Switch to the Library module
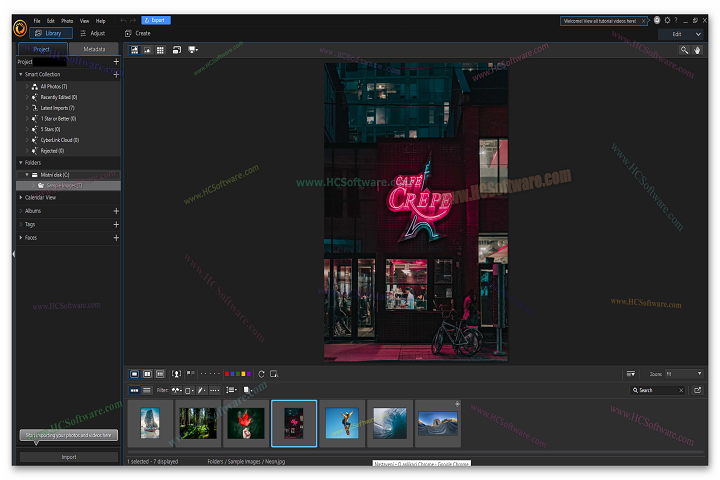This screenshot has width=720, height=480. click(51, 33)
